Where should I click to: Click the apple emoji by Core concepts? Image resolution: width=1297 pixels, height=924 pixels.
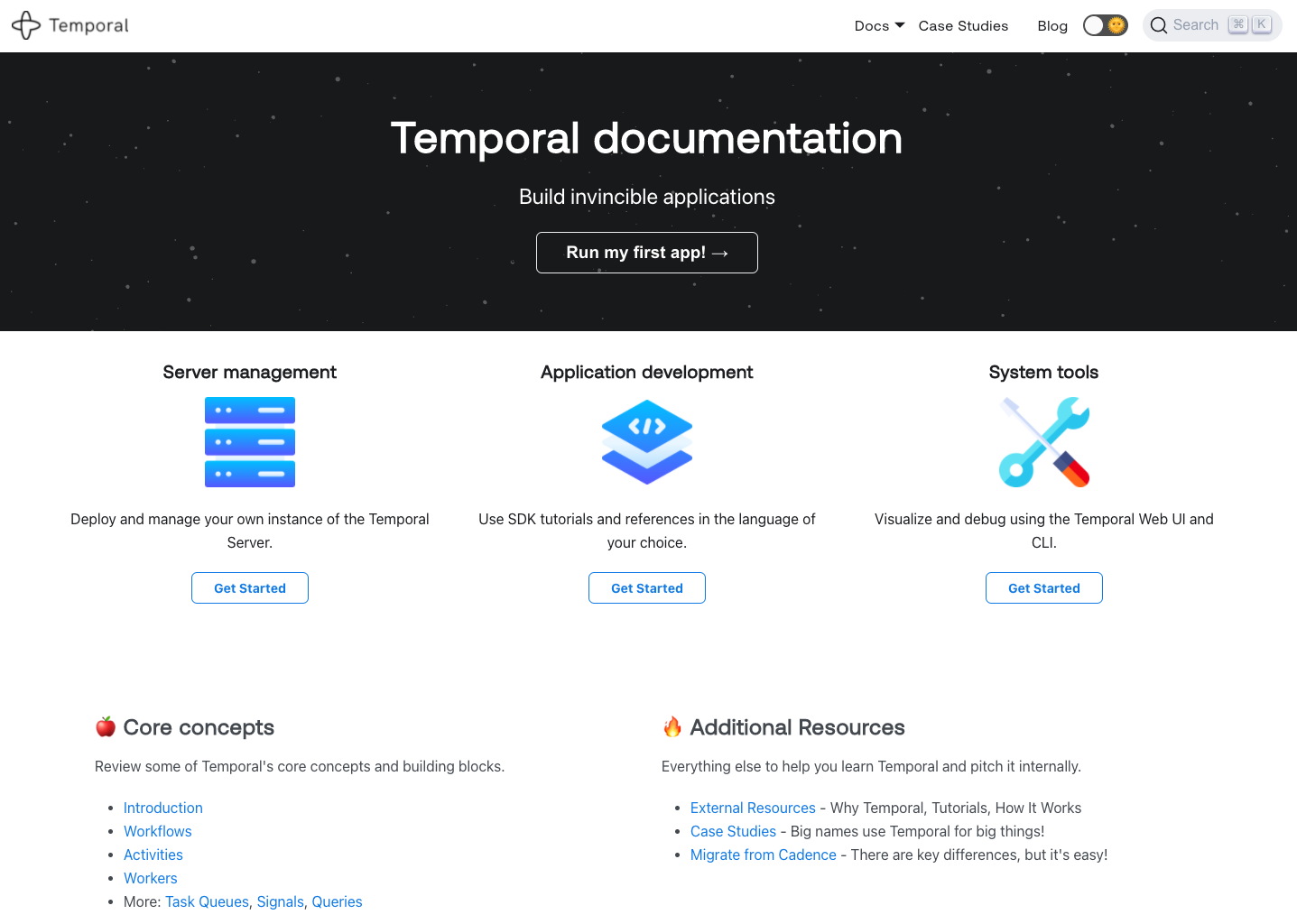tap(106, 726)
